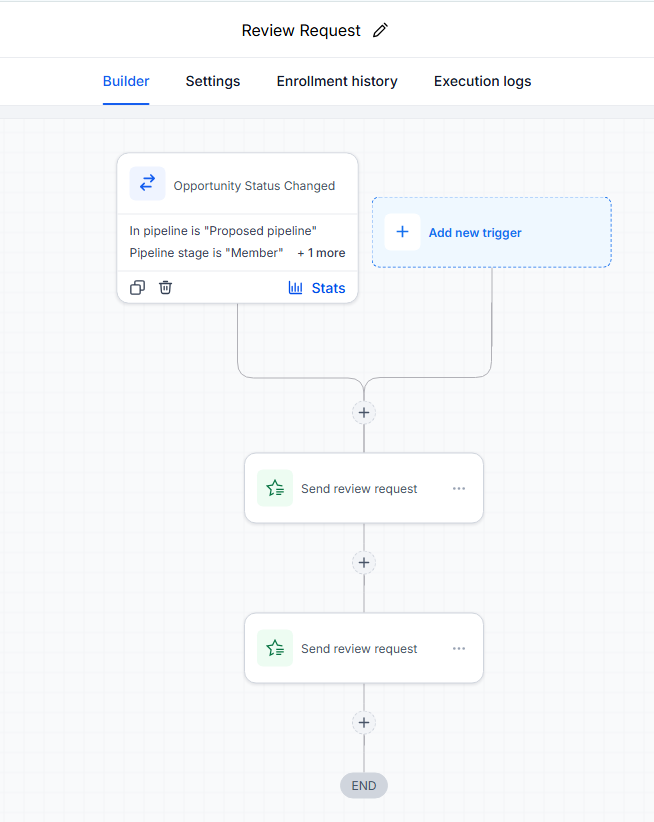
Task: Click star icon on second Send review request
Action: pos(275,648)
